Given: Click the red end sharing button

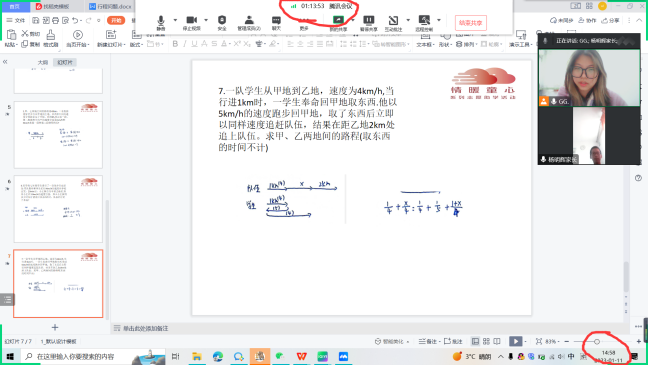Looking at the screenshot, I should 471,23.
